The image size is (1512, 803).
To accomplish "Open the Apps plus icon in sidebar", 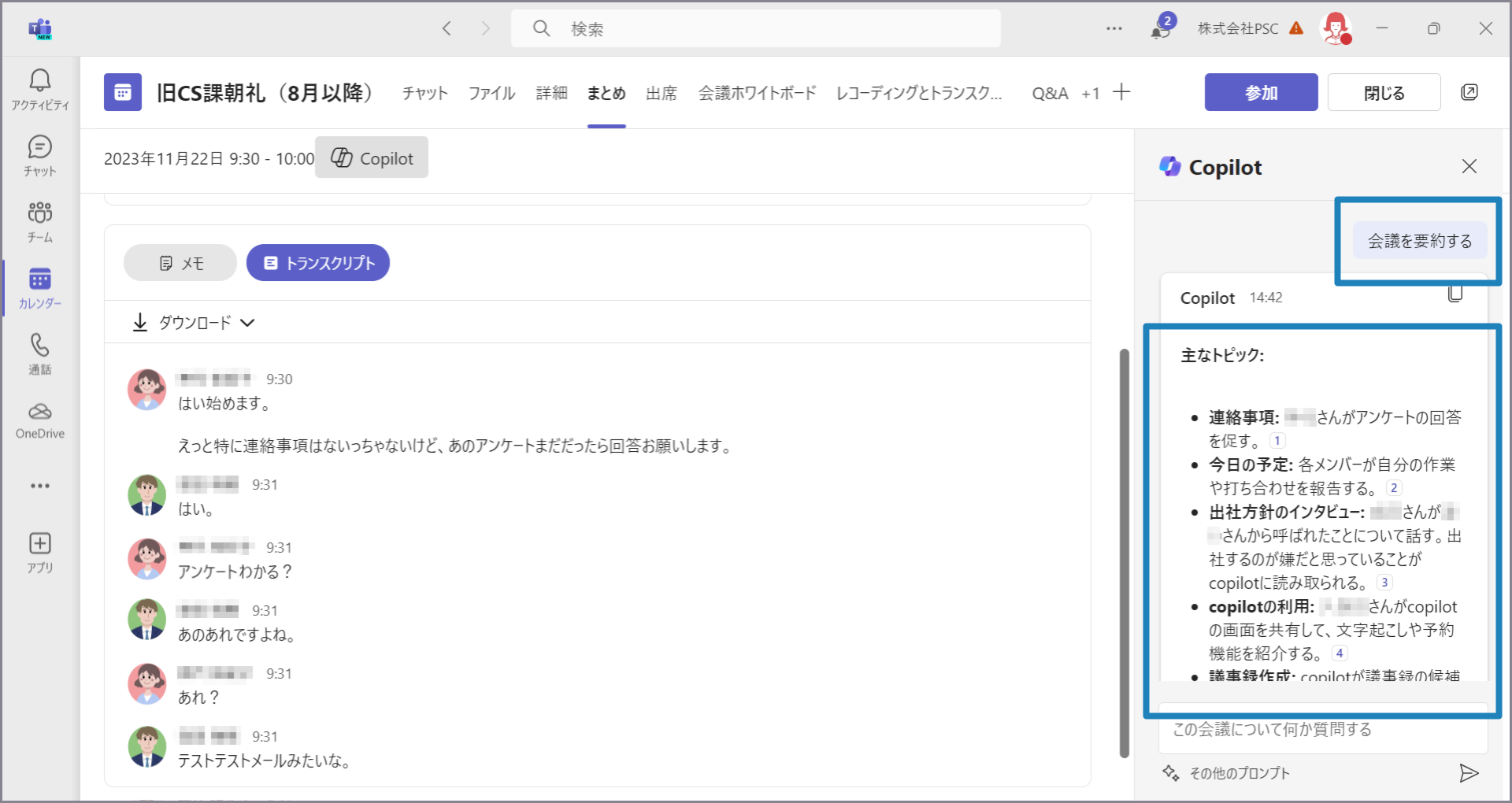I will (39, 552).
